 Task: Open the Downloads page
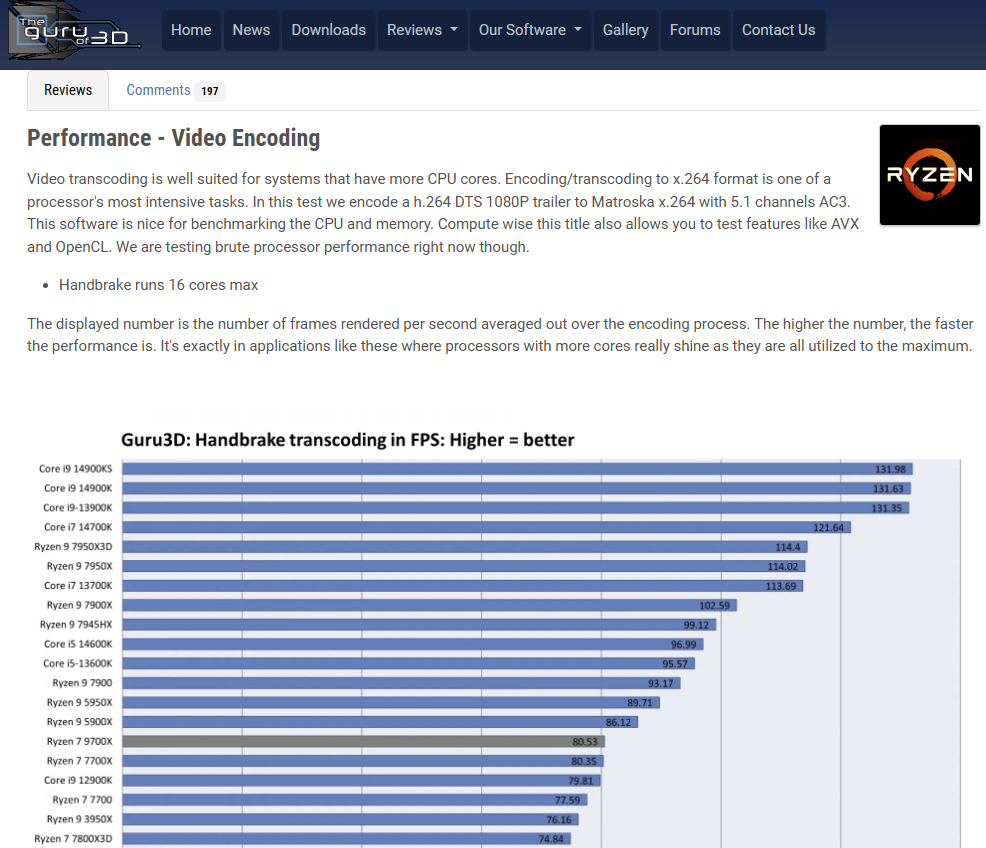point(328,30)
